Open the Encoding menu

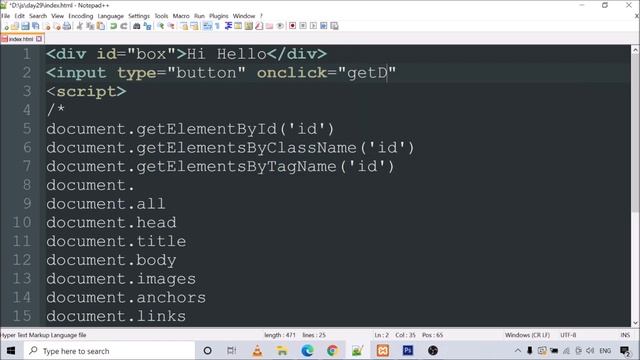(x=81, y=16)
